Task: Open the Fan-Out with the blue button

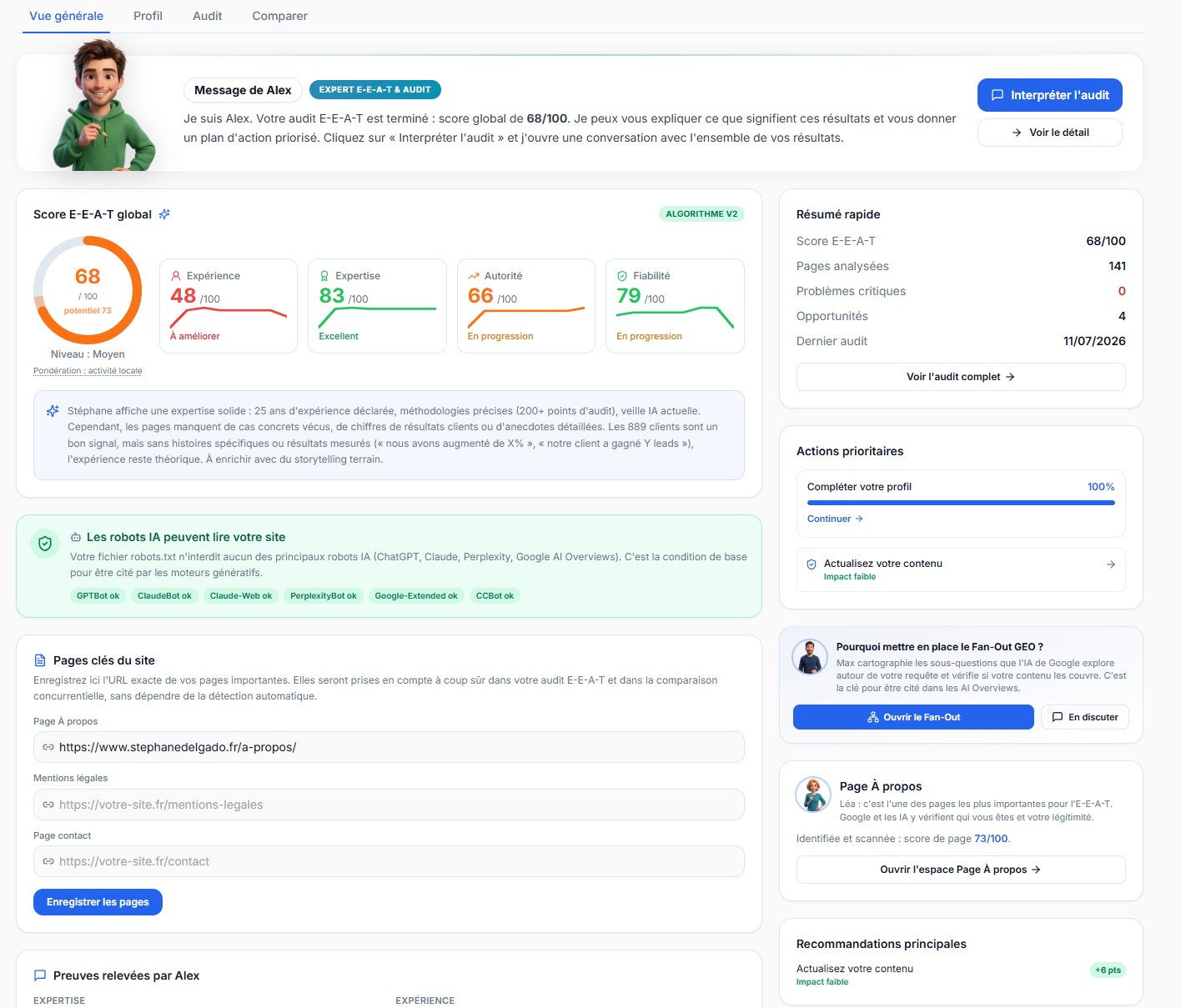Action: 913,717
